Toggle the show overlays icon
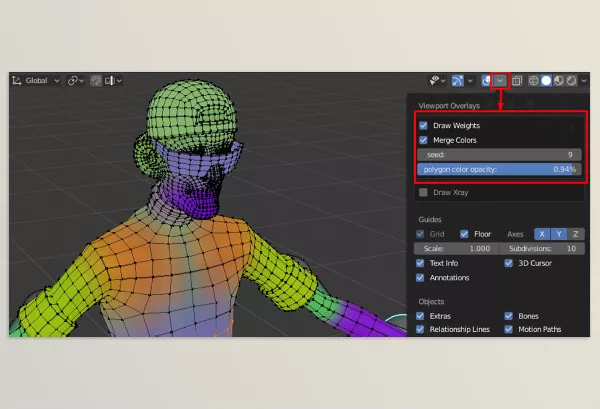Screen dimensions: 600x409 click(x=486, y=81)
